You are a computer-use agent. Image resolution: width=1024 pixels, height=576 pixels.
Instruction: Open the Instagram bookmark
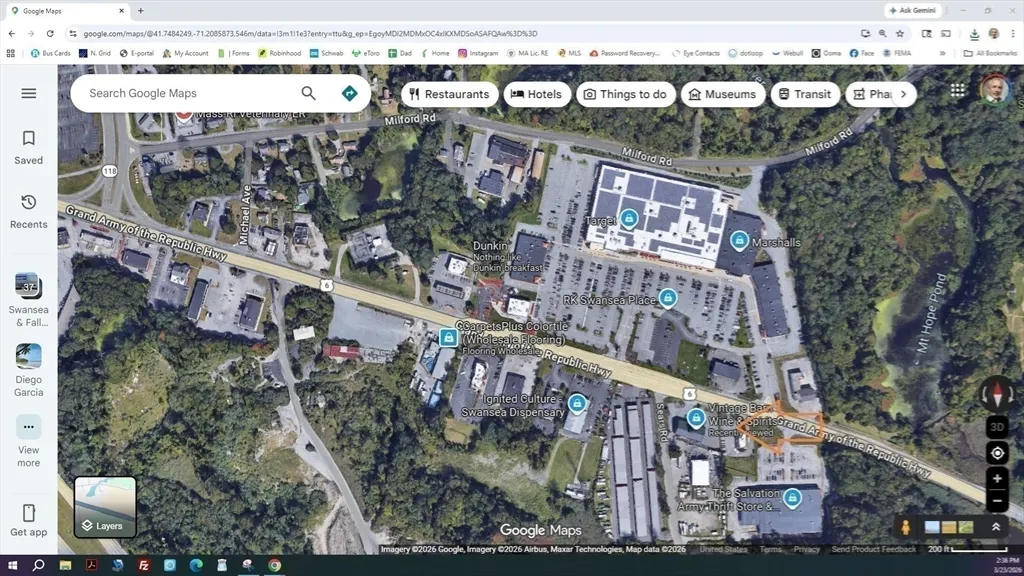pos(478,53)
